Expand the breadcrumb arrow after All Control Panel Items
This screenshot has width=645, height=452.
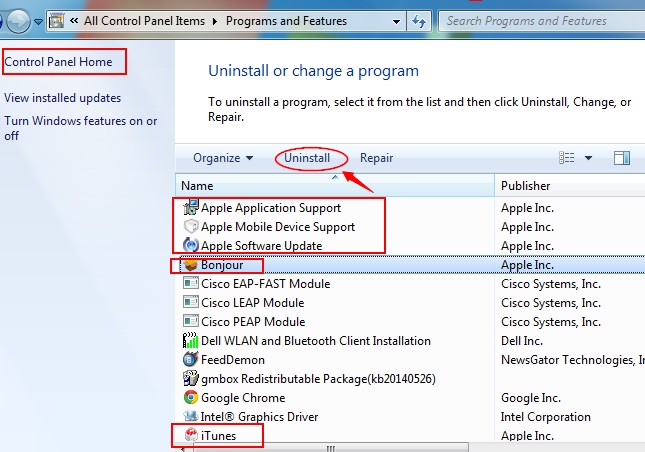[215, 21]
